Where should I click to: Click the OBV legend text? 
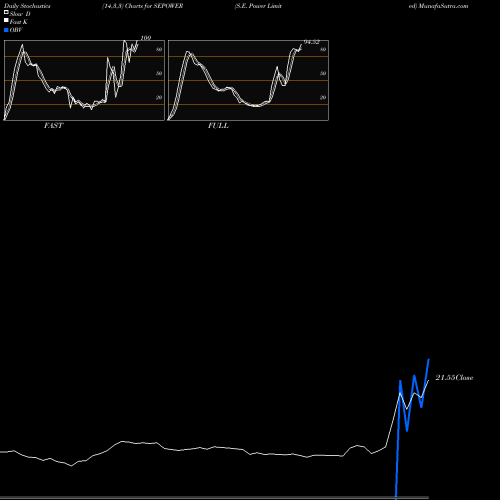click(x=16, y=30)
